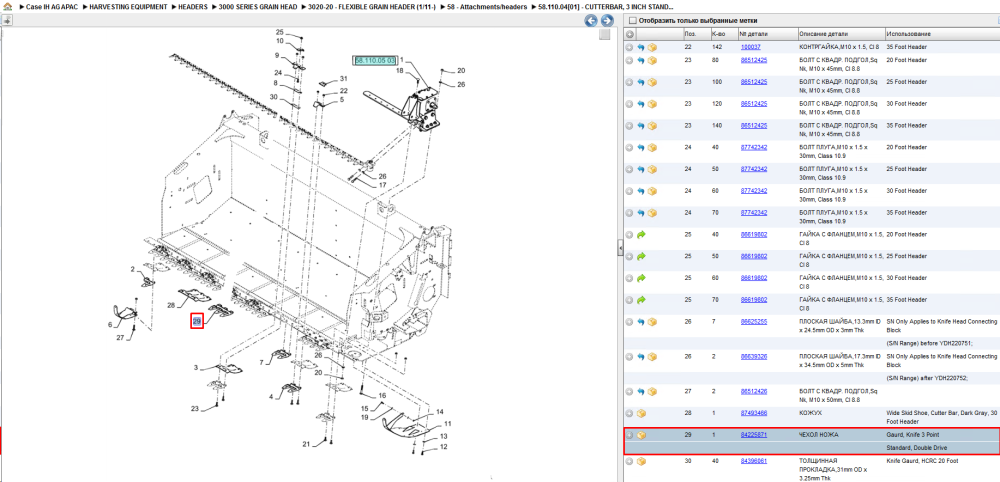Click the box icon on the 86512425 row, quantity 140
Viewport: 1000px width, 482px height.
(x=652, y=126)
